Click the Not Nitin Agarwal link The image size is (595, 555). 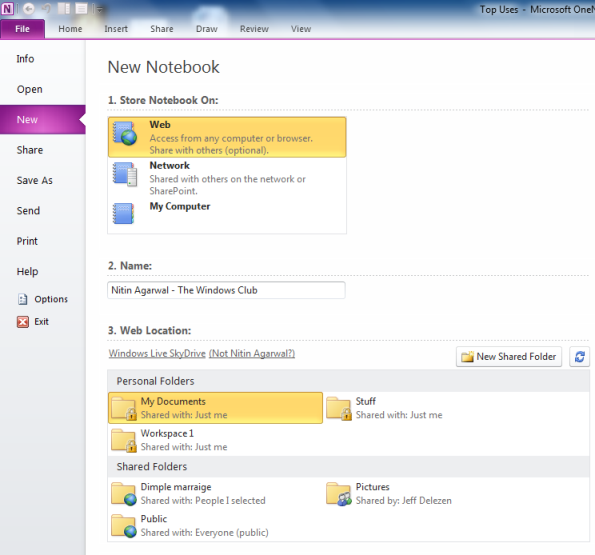(x=252, y=354)
